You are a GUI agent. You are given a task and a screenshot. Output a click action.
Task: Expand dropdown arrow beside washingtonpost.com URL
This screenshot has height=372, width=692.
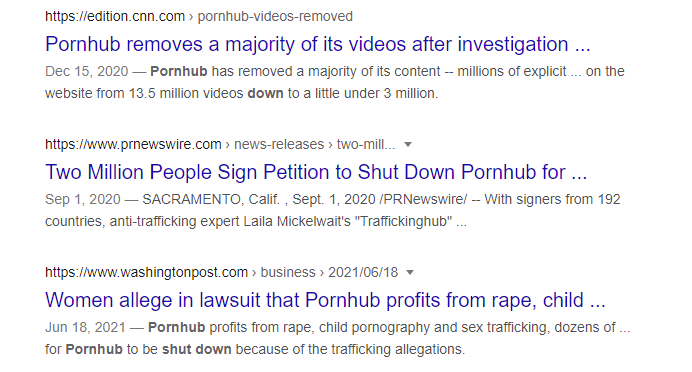click(410, 272)
